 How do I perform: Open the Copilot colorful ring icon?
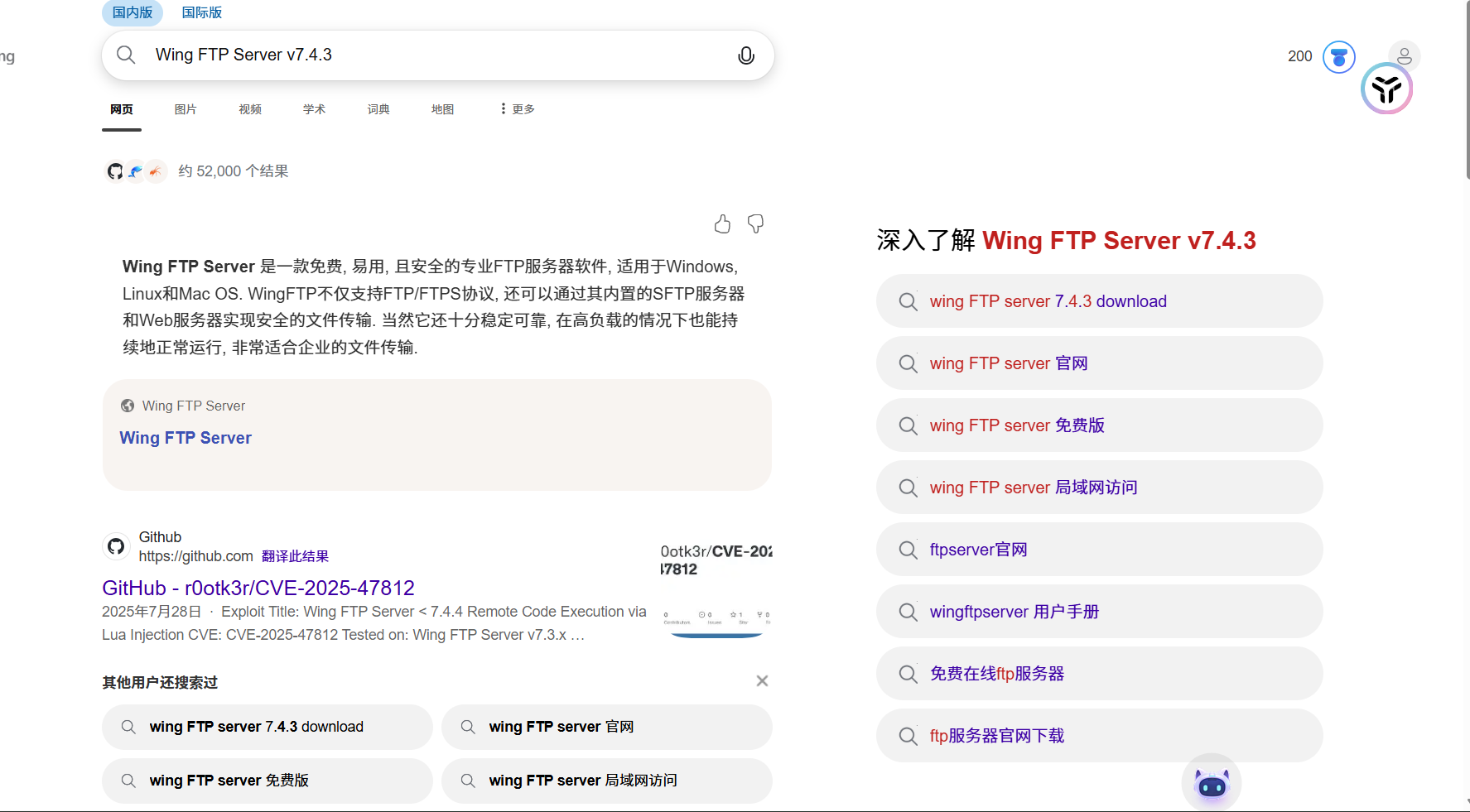[x=1386, y=89]
